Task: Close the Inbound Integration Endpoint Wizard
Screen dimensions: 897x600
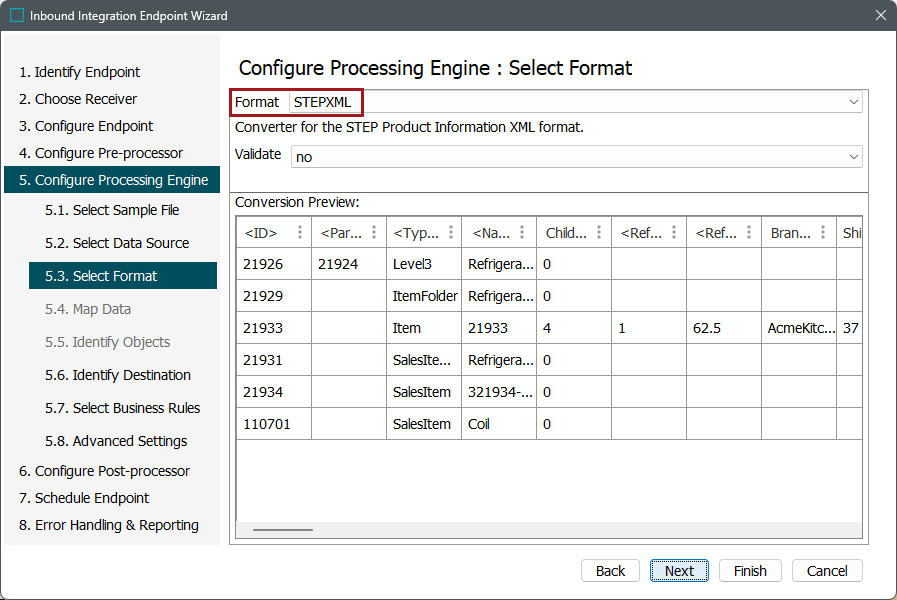Action: (x=880, y=16)
